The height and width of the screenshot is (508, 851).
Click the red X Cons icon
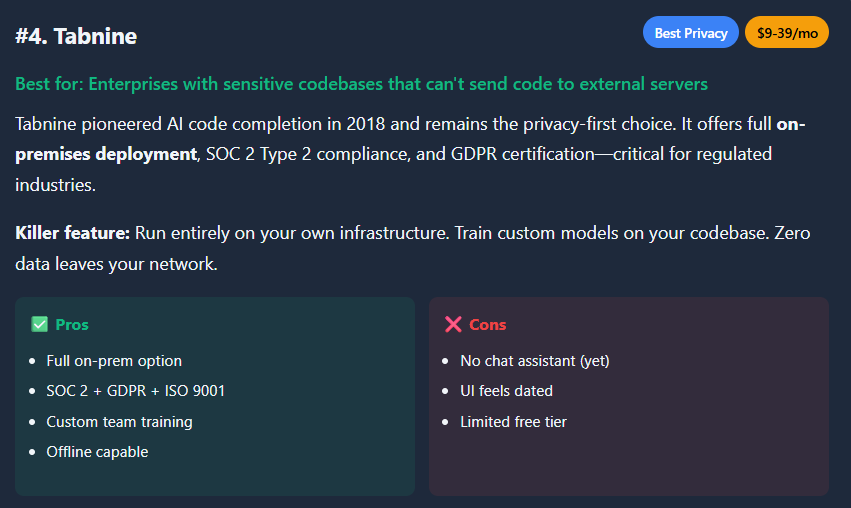tap(453, 324)
